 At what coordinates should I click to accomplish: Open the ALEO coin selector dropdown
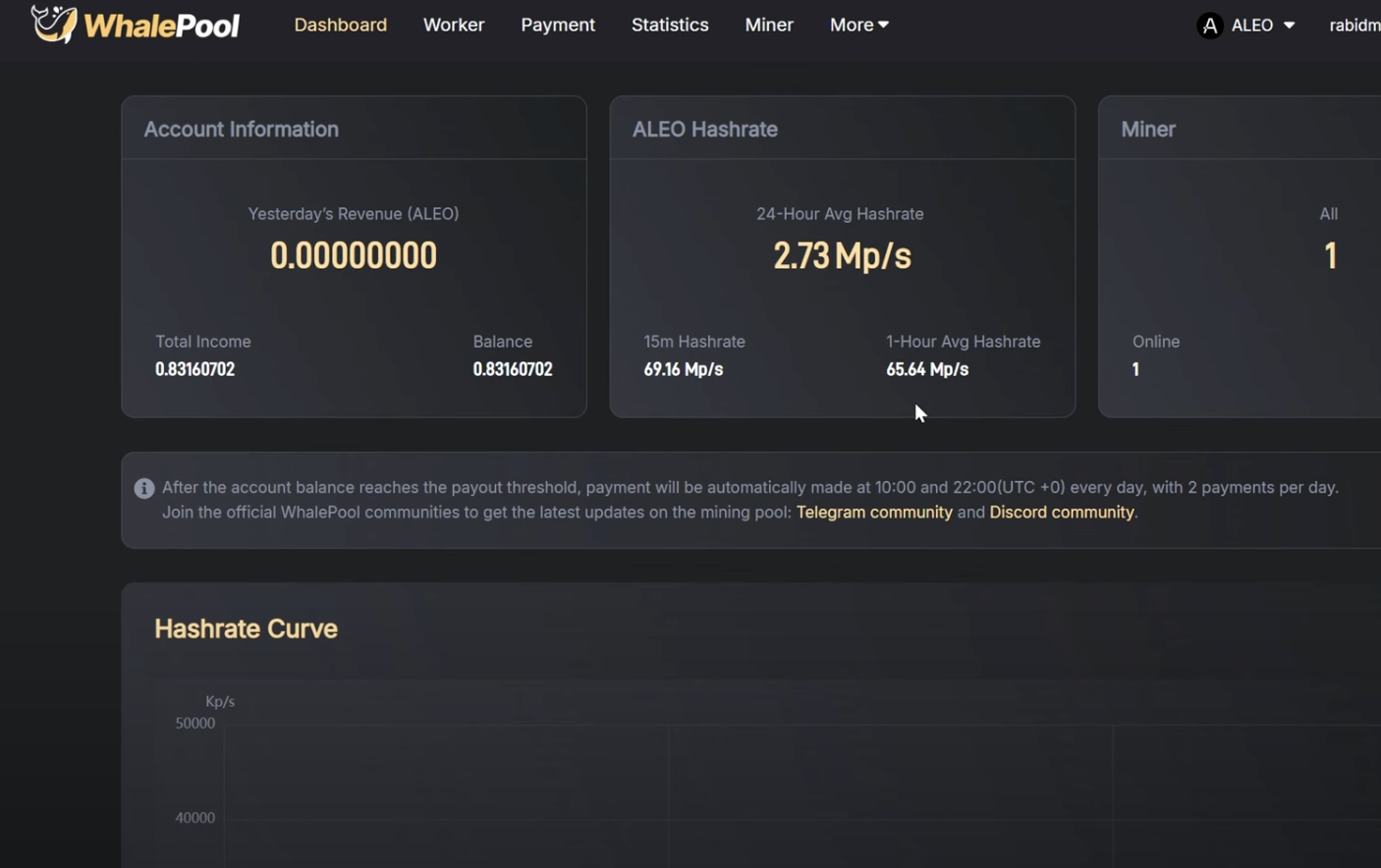coord(1263,26)
